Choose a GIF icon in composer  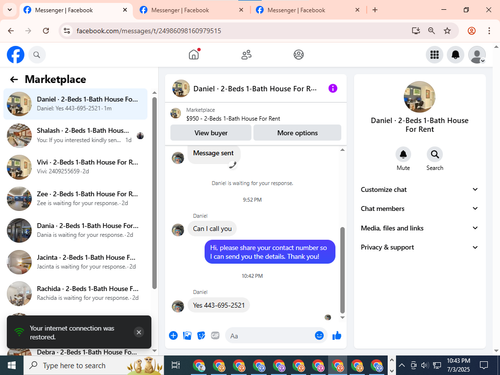coord(215,335)
